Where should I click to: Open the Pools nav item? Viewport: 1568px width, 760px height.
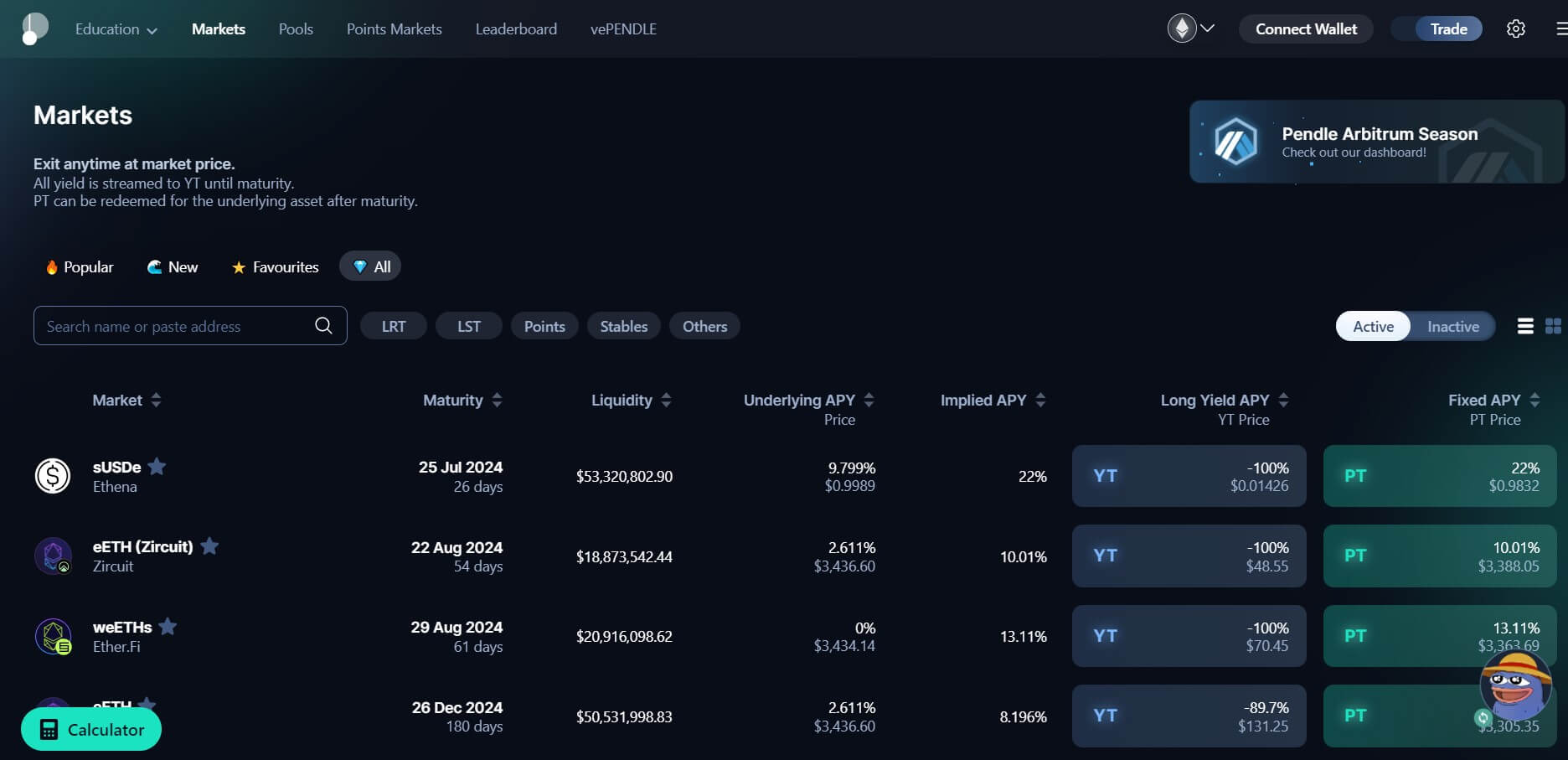pos(296,28)
